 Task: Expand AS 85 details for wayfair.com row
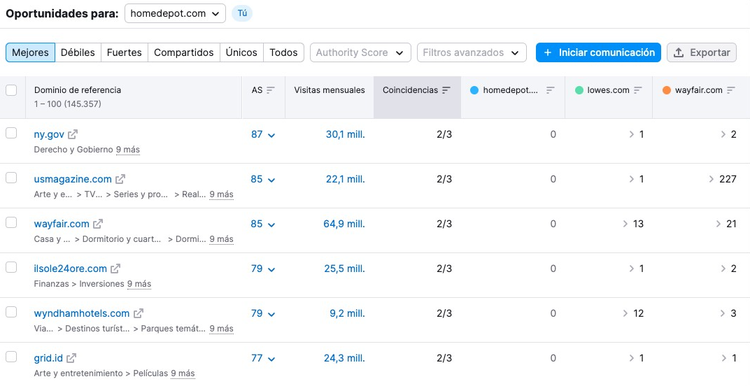click(263, 224)
